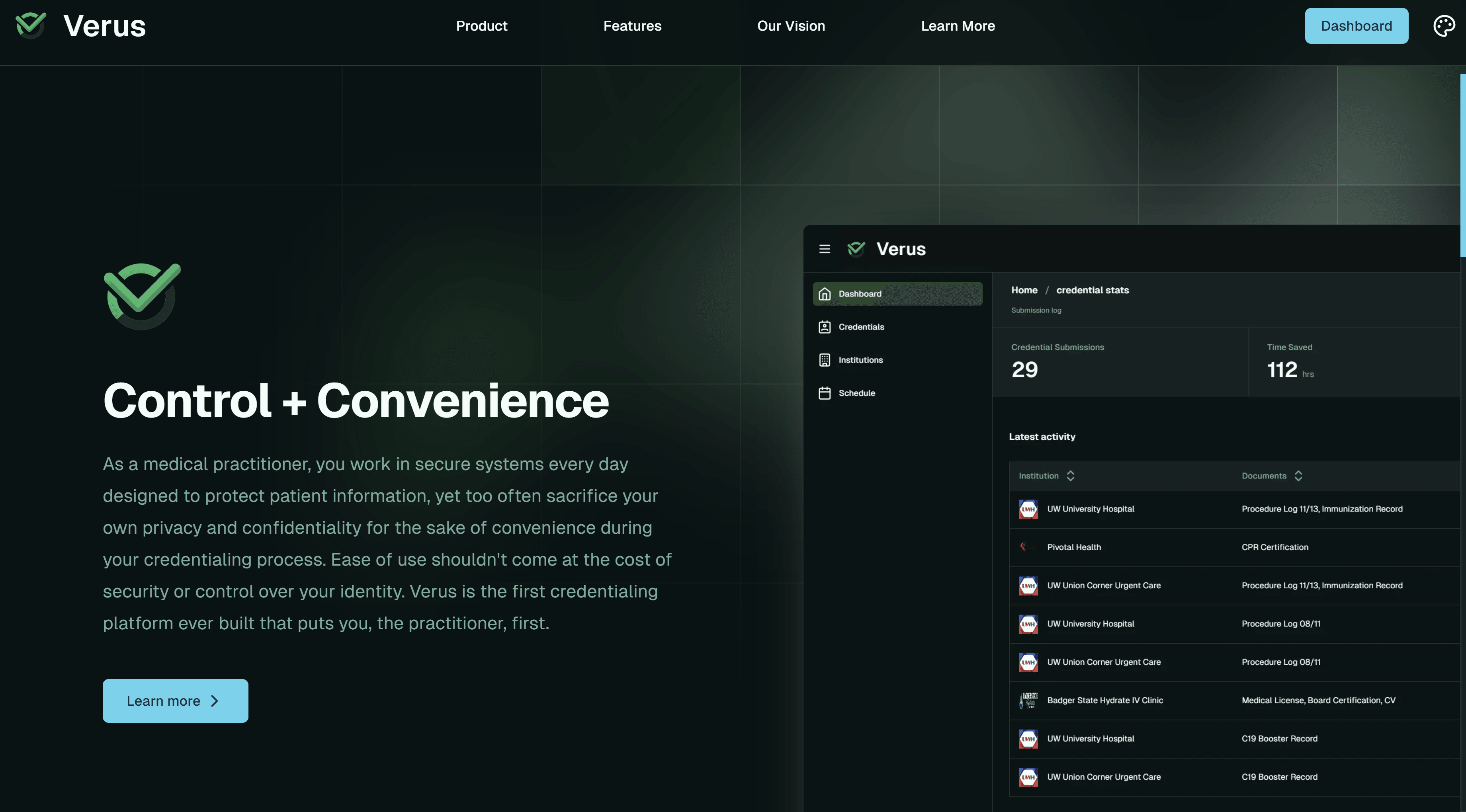
Task: Go to the Our Vision nav item
Action: pos(790,25)
